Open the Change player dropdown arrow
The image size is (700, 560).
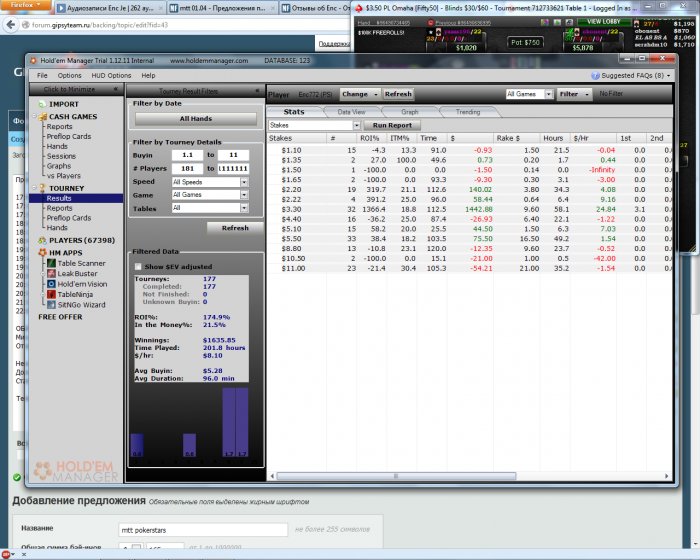pos(376,94)
